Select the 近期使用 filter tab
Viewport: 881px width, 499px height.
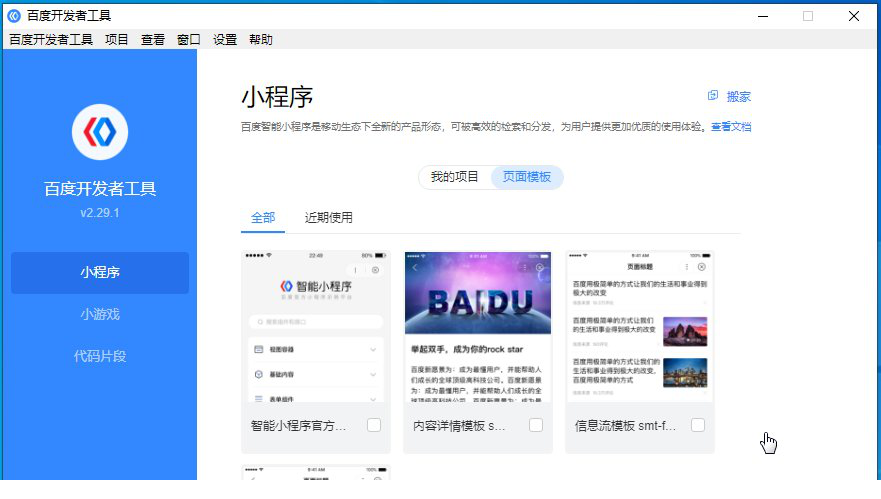click(x=329, y=217)
